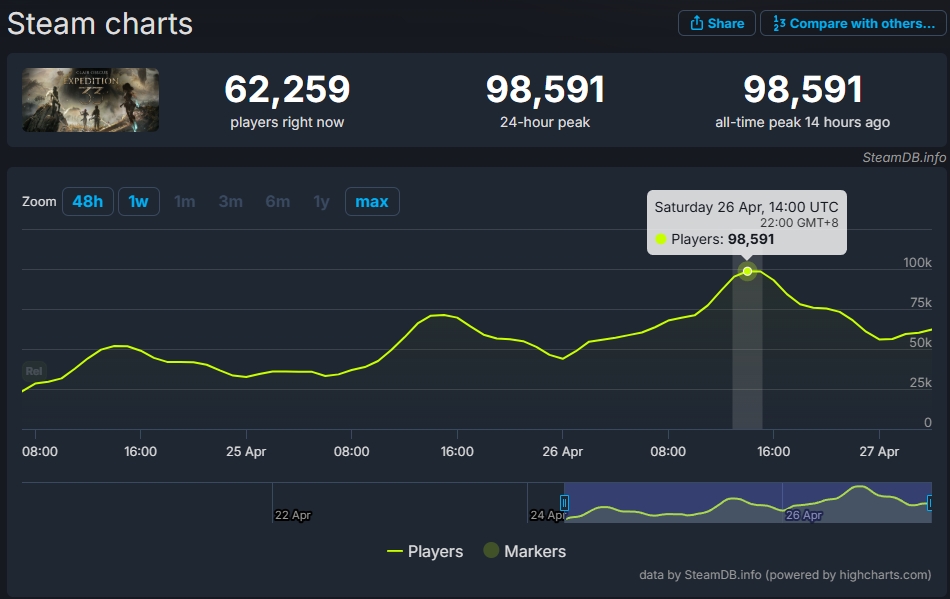This screenshot has height=599, width=950.
Task: Toggle the Markers series in legend
Action: click(525, 551)
